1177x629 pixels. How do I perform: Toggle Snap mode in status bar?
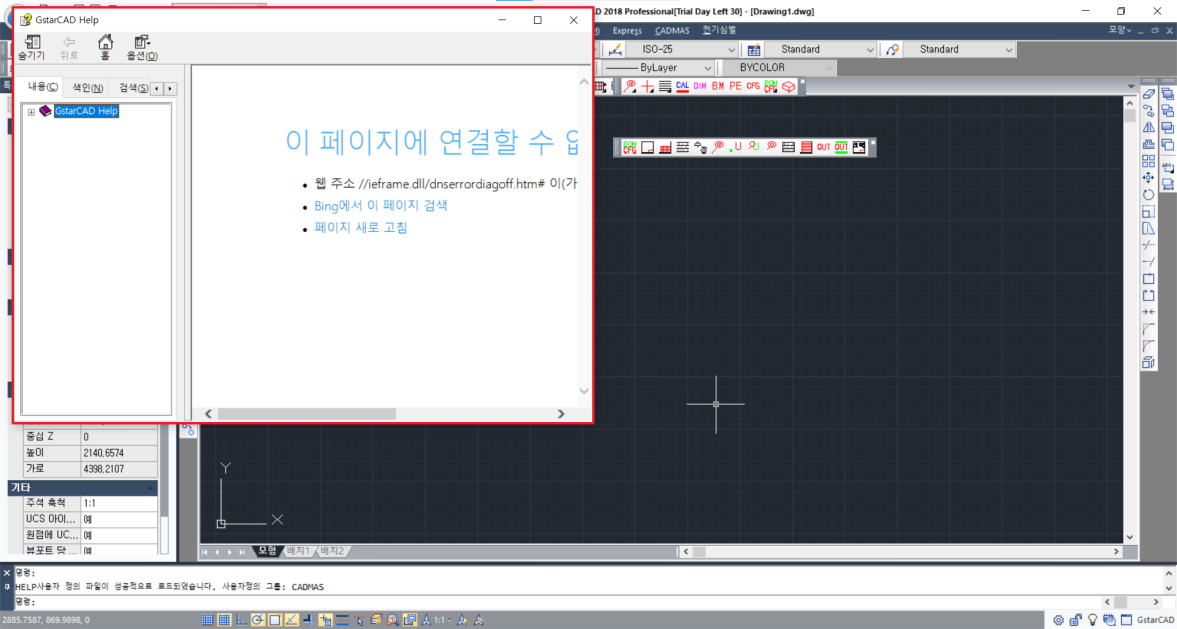coord(208,620)
